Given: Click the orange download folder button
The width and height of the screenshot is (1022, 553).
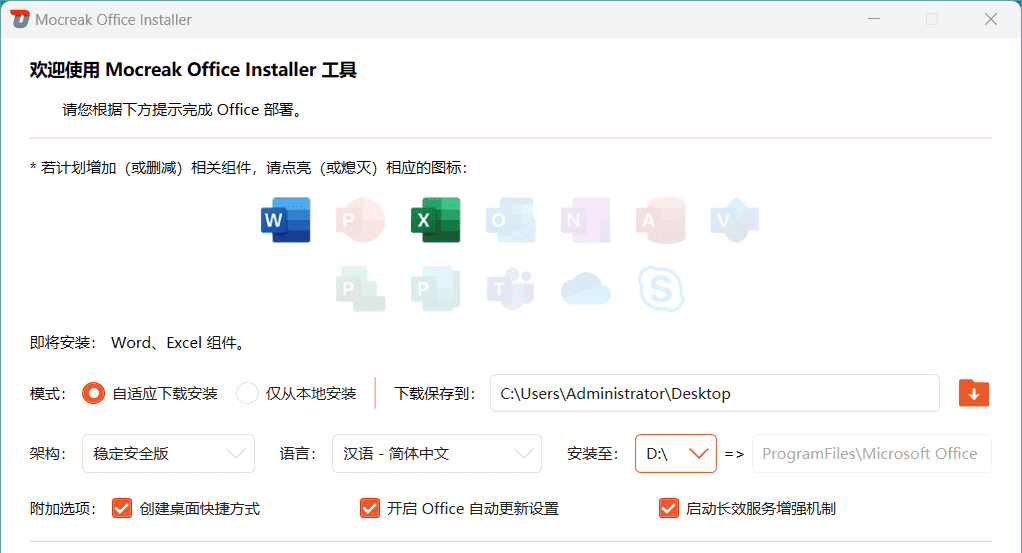Looking at the screenshot, I should 973,393.
